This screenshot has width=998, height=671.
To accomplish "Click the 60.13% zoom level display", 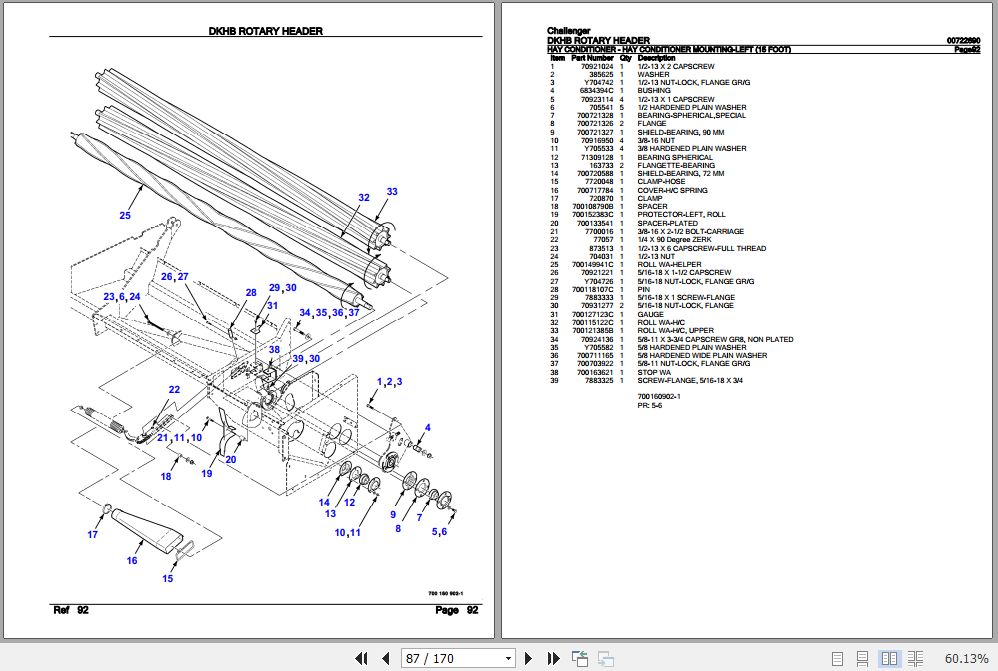I will 966,658.
